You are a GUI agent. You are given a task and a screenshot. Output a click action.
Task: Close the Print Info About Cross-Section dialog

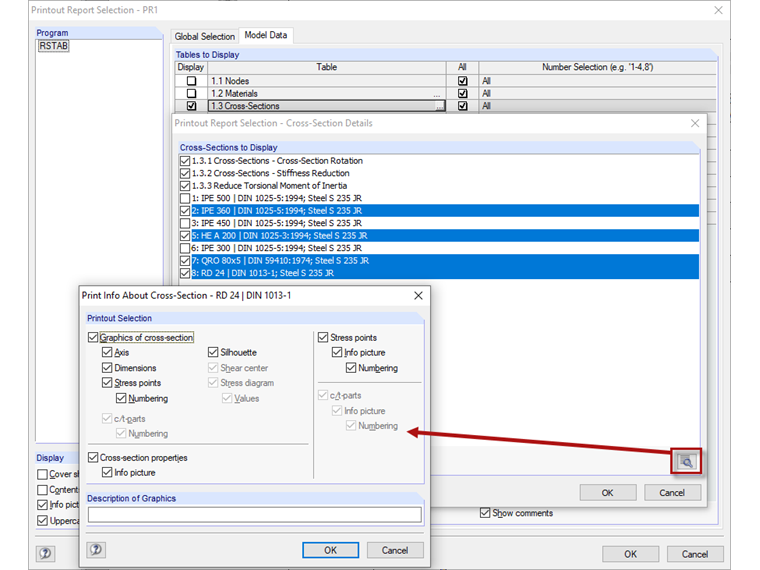click(418, 296)
